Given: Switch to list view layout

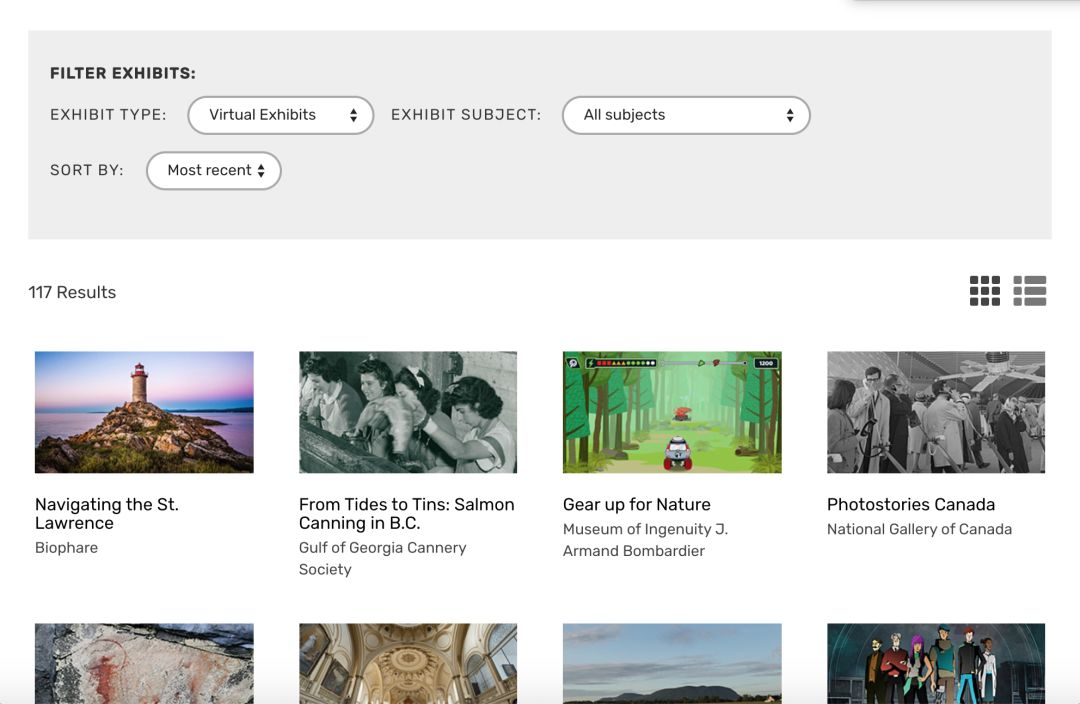Looking at the screenshot, I should point(1029,291).
